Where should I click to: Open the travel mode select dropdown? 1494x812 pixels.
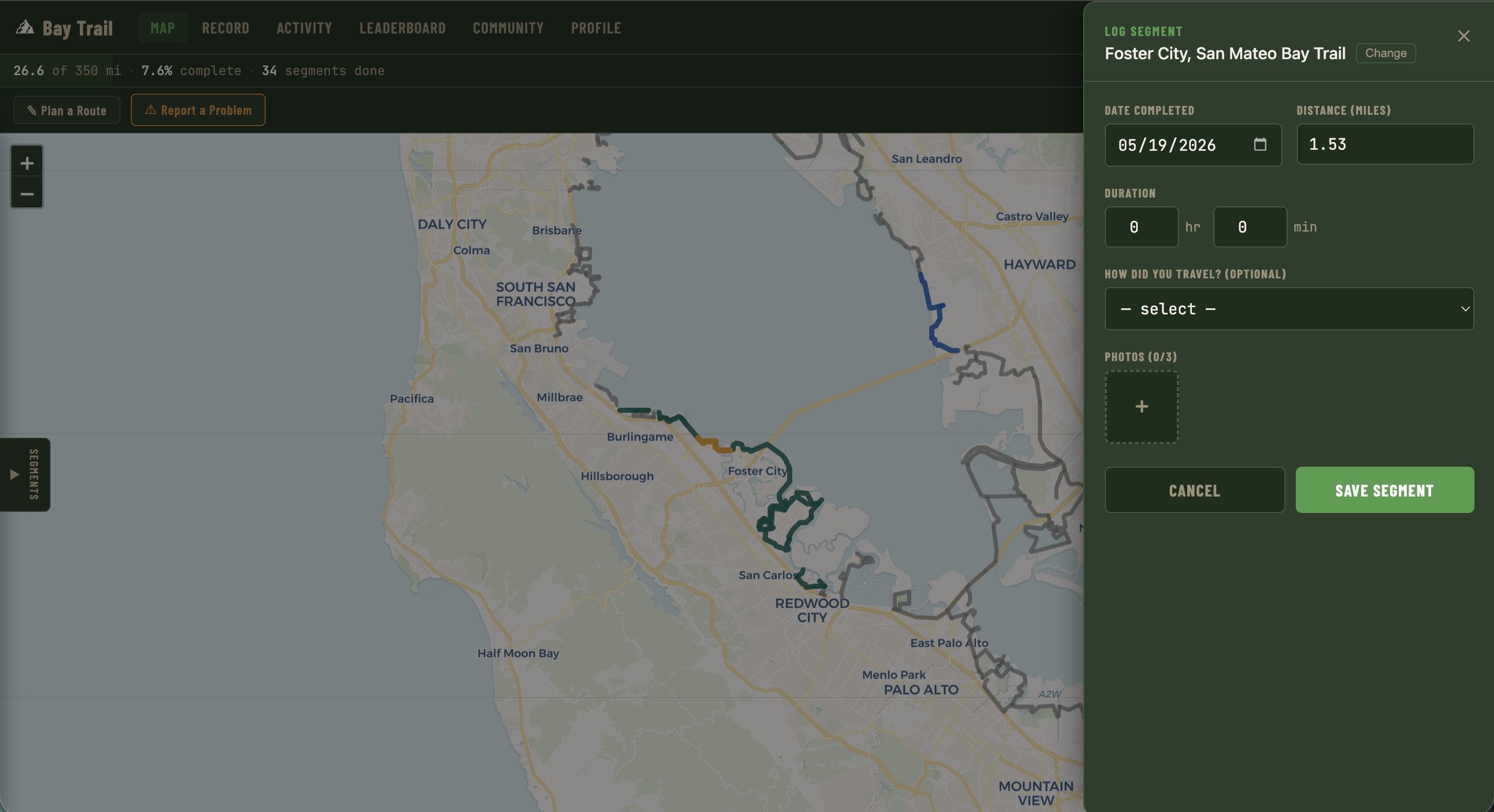pos(1289,309)
